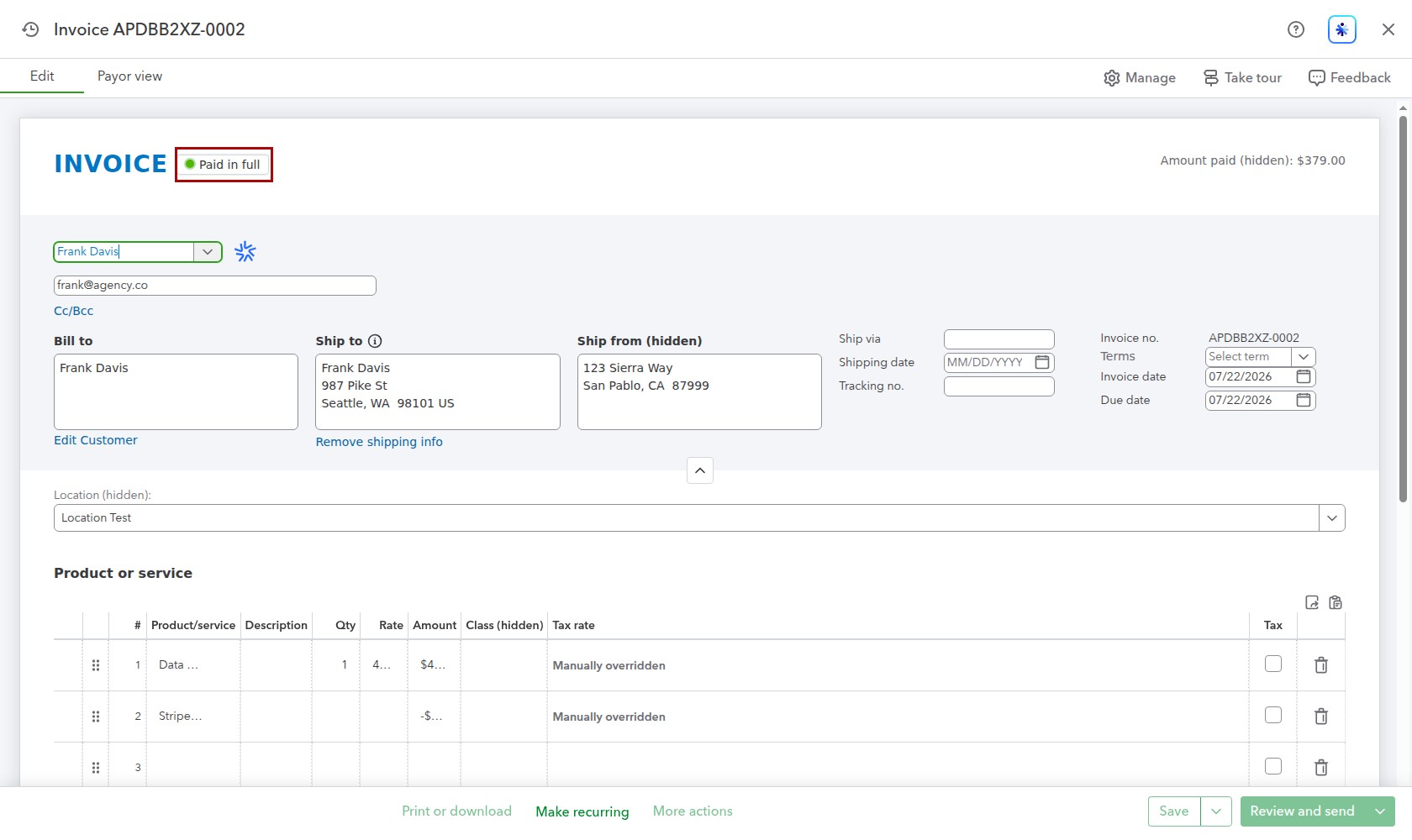Open the Cc/Bcc link
This screenshot has height=840, width=1412.
pyautogui.click(x=74, y=311)
